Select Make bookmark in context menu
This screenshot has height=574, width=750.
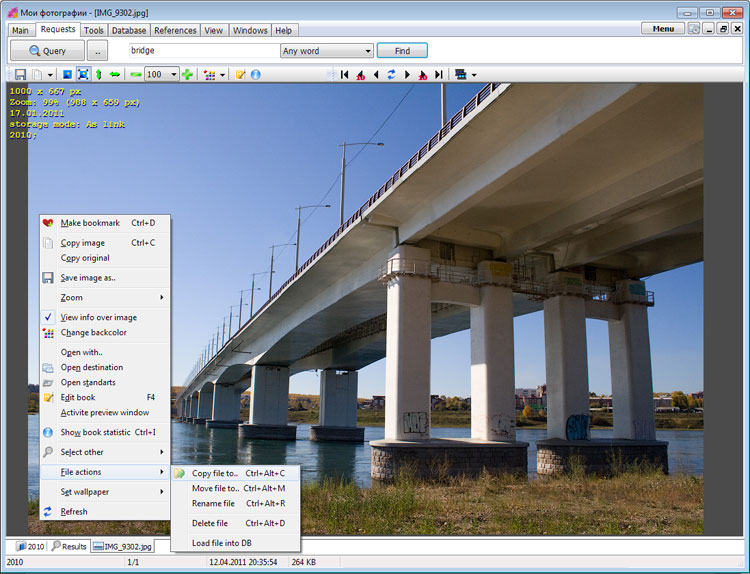105,223
